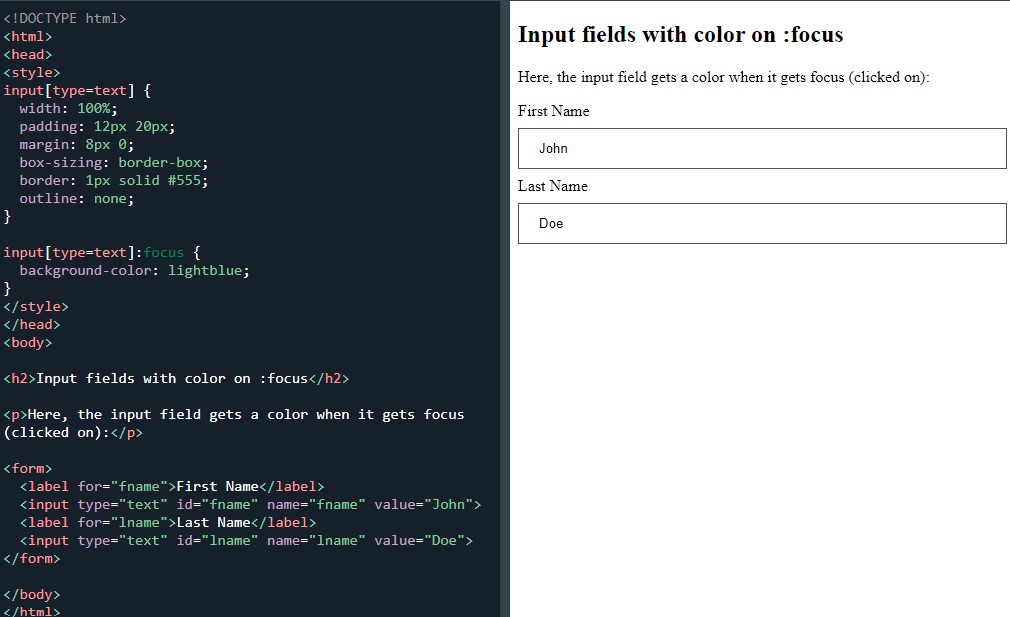Click the closing body tag near the bottom
The width and height of the screenshot is (1010, 617).
click(x=33, y=594)
